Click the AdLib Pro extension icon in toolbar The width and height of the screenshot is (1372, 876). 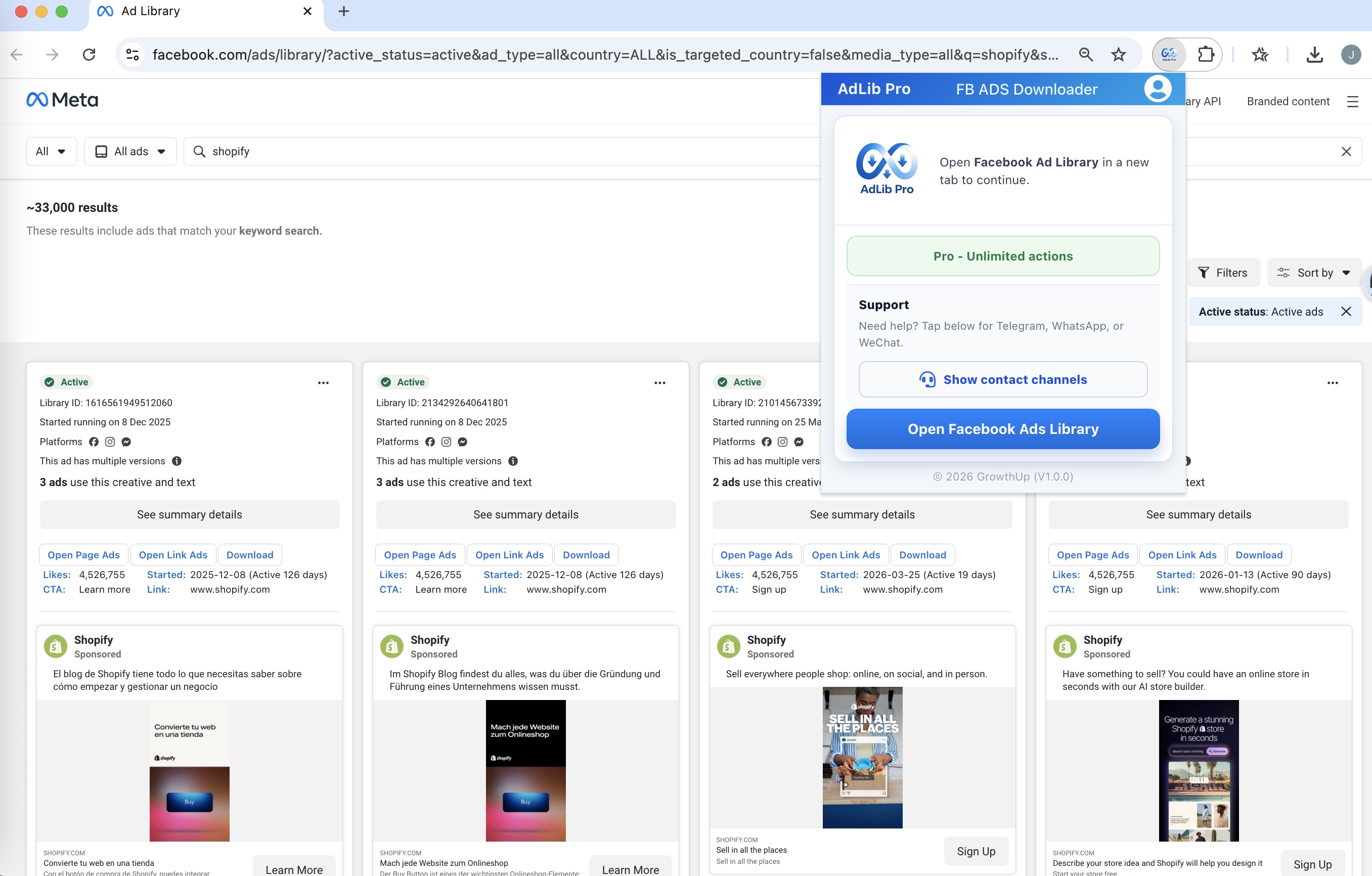(x=1169, y=55)
